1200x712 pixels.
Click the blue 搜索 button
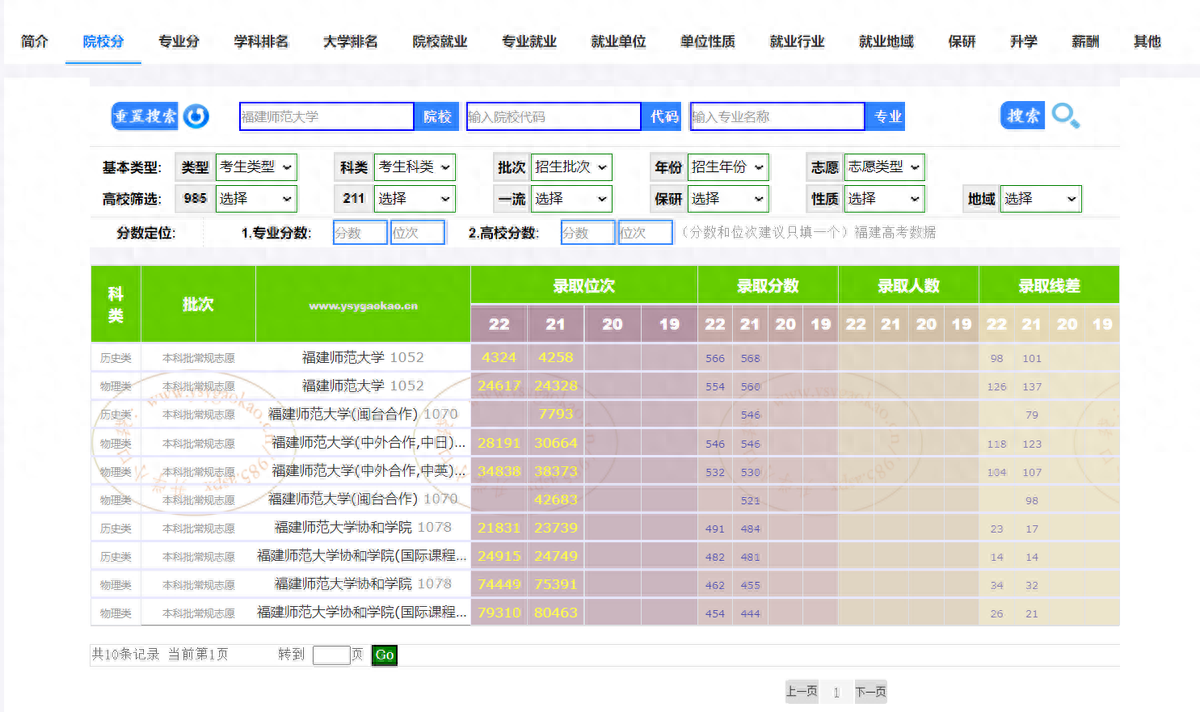click(x=1022, y=116)
